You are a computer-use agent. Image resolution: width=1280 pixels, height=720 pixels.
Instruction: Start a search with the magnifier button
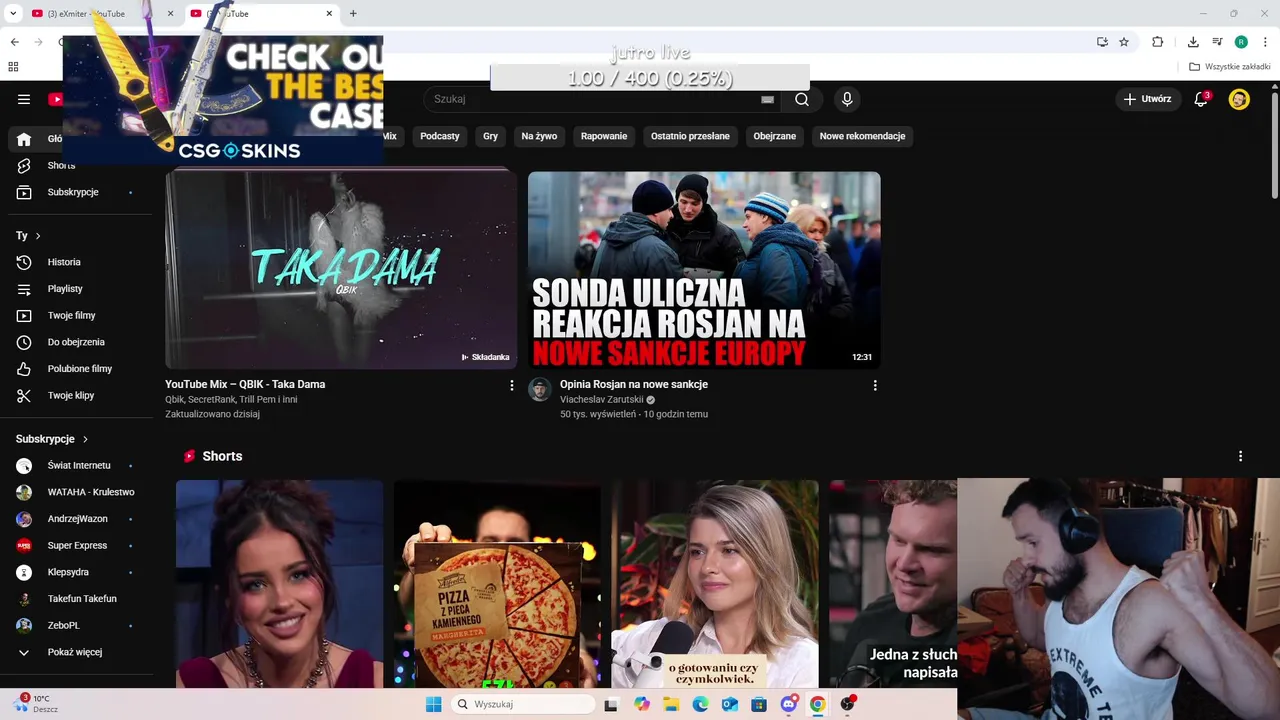[x=802, y=99]
